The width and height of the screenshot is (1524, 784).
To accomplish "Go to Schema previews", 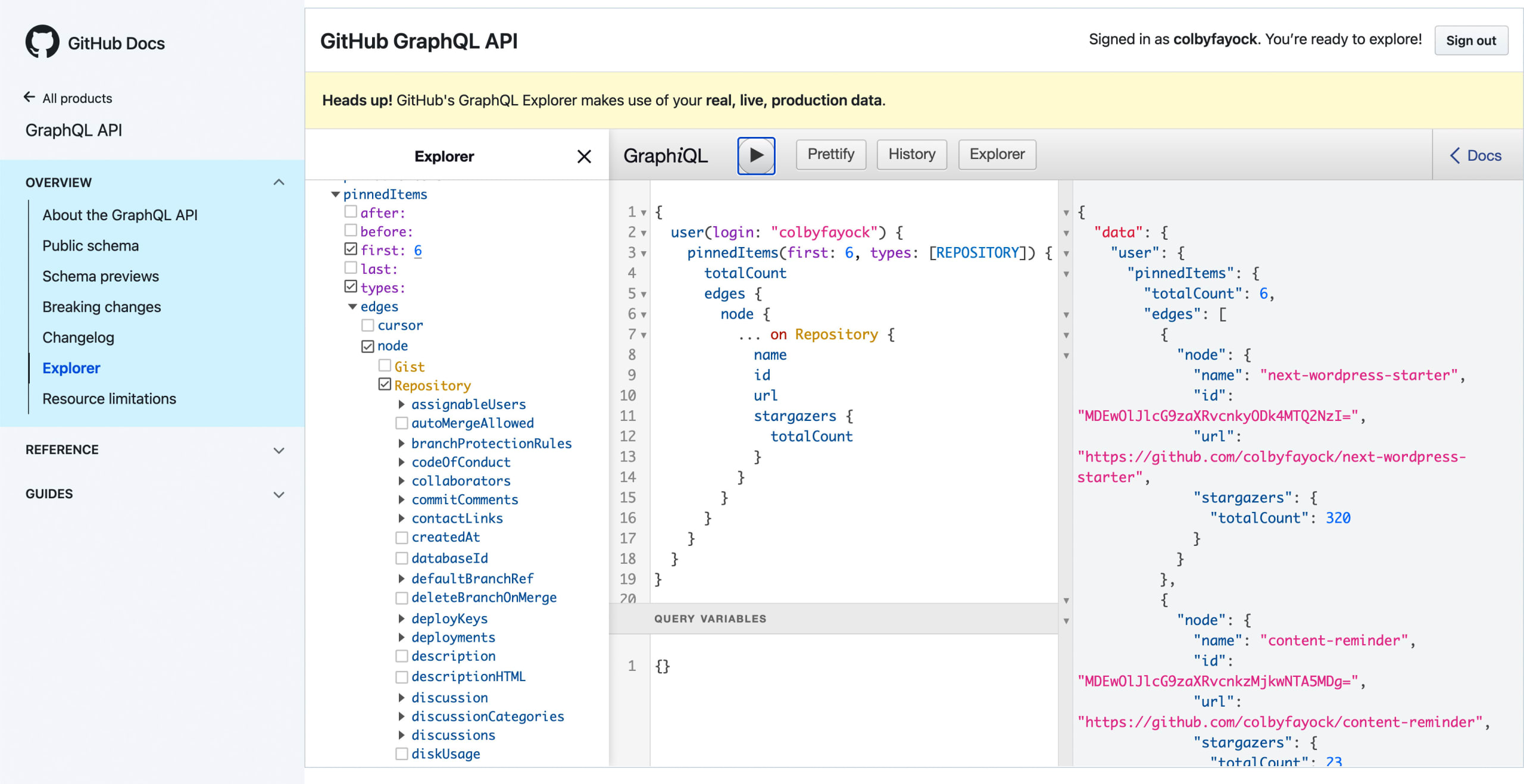I will pos(101,276).
